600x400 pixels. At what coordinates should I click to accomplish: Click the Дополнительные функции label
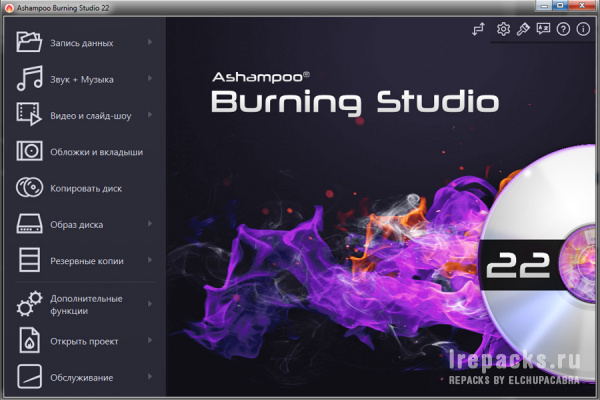click(86, 305)
